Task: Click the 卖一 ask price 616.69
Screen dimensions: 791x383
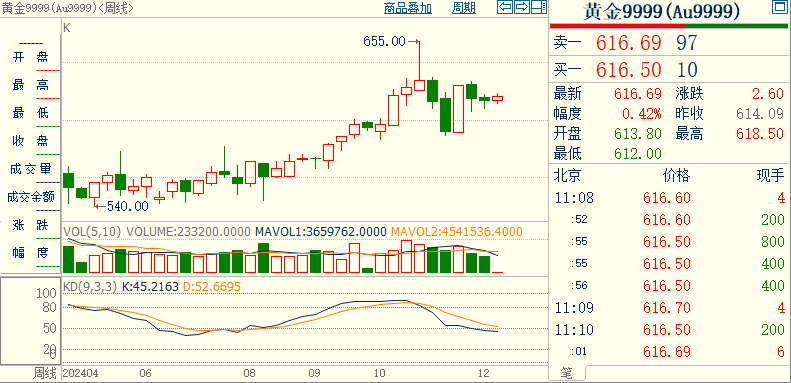Action: tap(629, 43)
